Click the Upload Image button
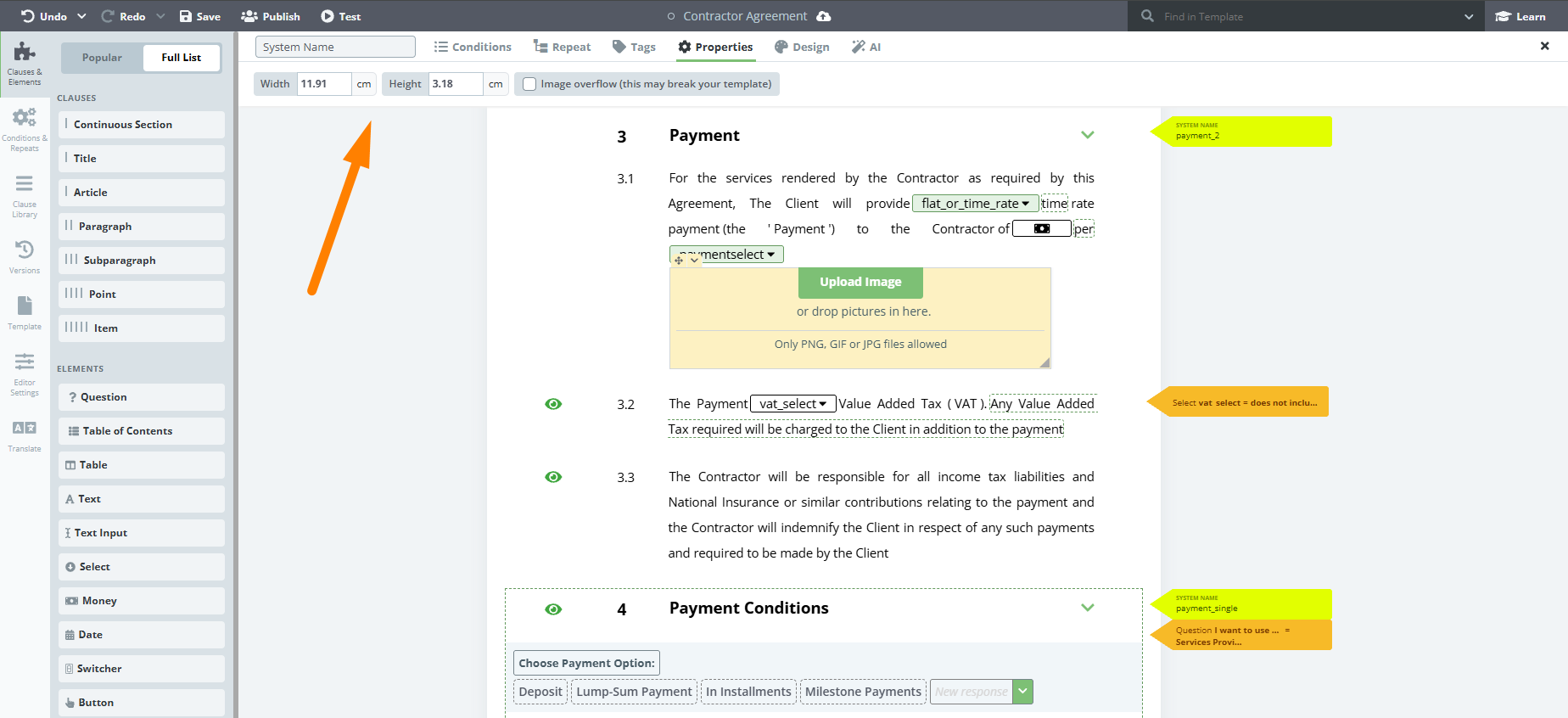 860,283
